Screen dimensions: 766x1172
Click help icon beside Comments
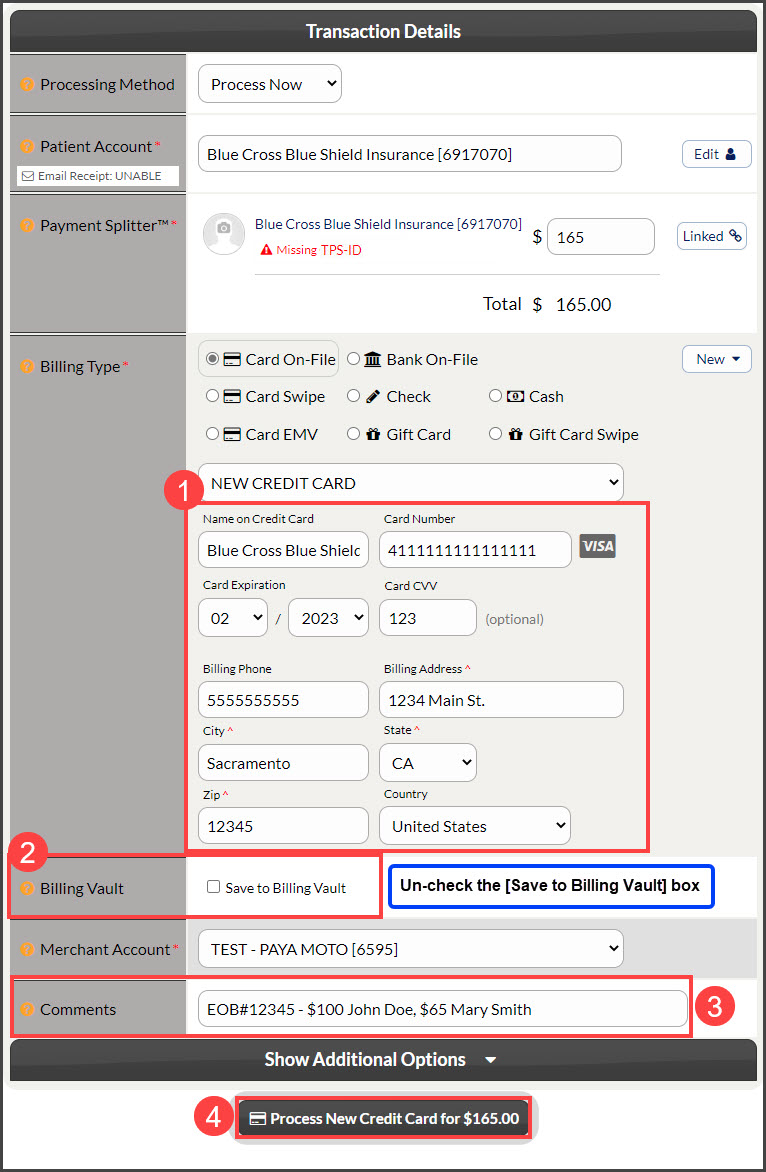pos(28,1010)
